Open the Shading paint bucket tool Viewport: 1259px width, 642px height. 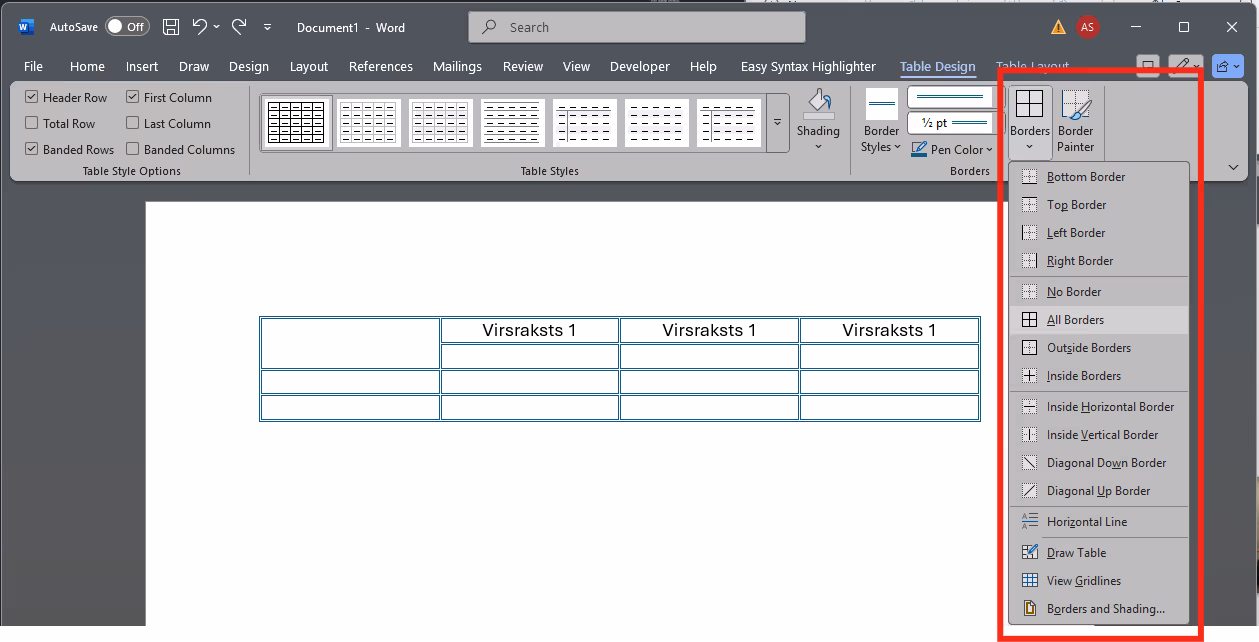point(818,104)
